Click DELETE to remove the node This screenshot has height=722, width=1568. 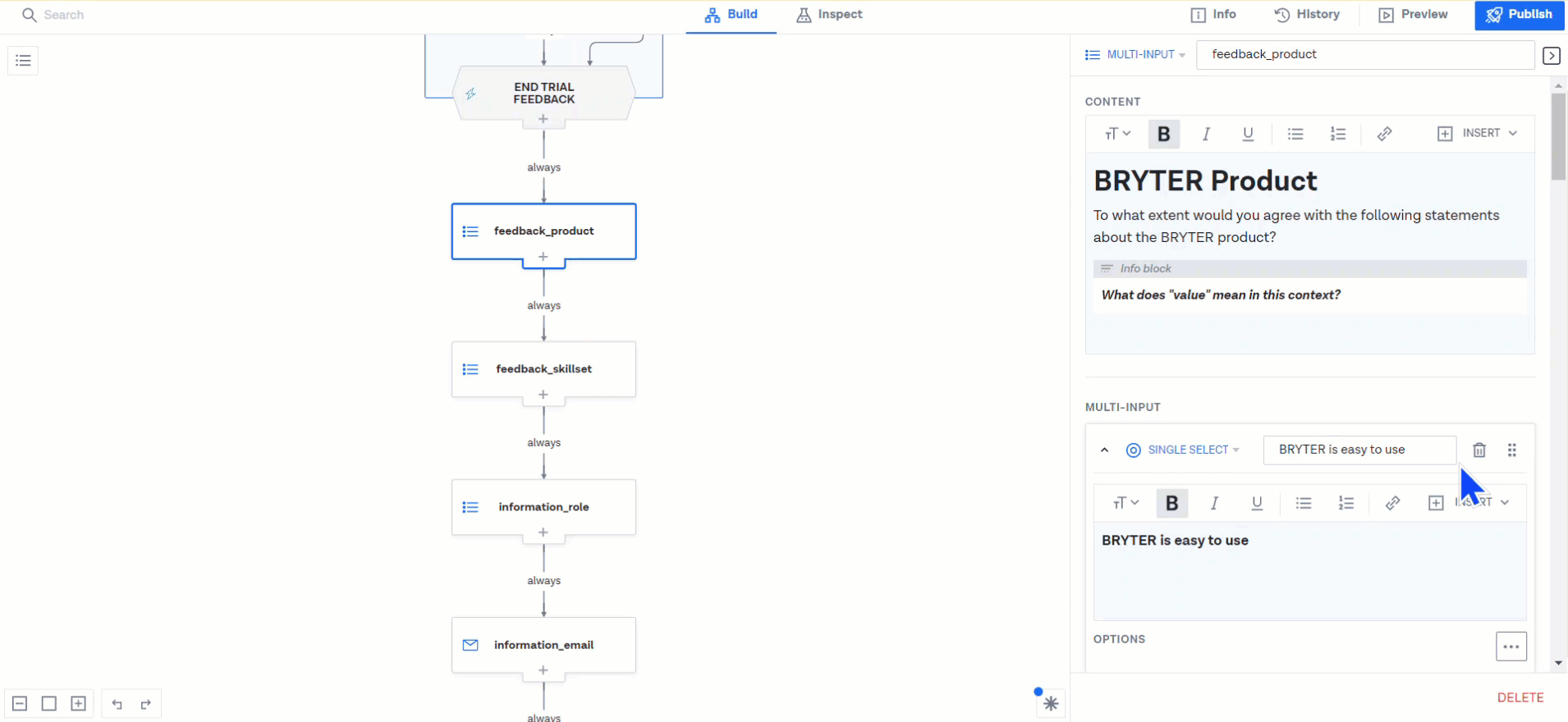pos(1520,697)
